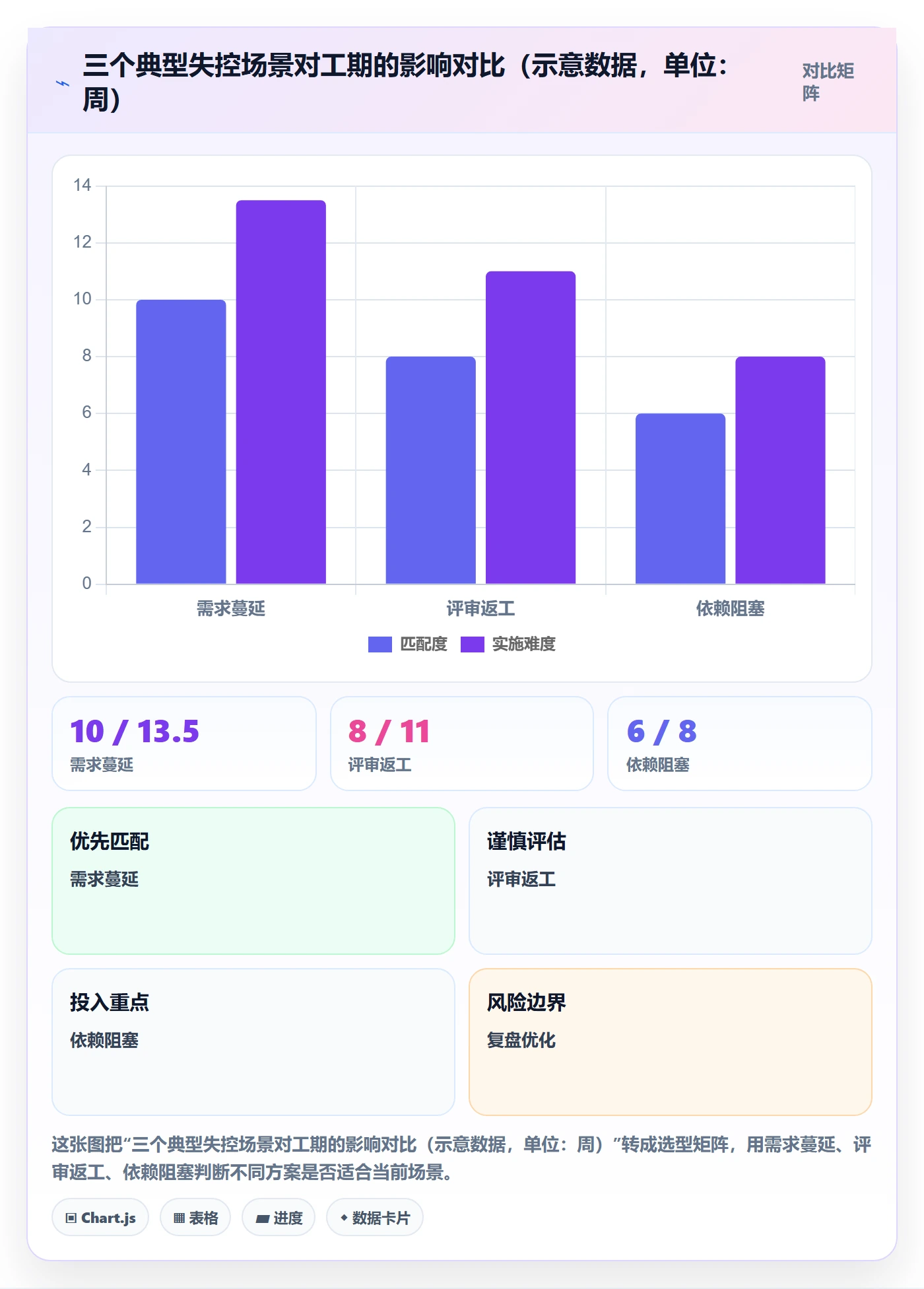Select the 优先匹配 green matrix card
This screenshot has width=924, height=1289.
[253, 881]
